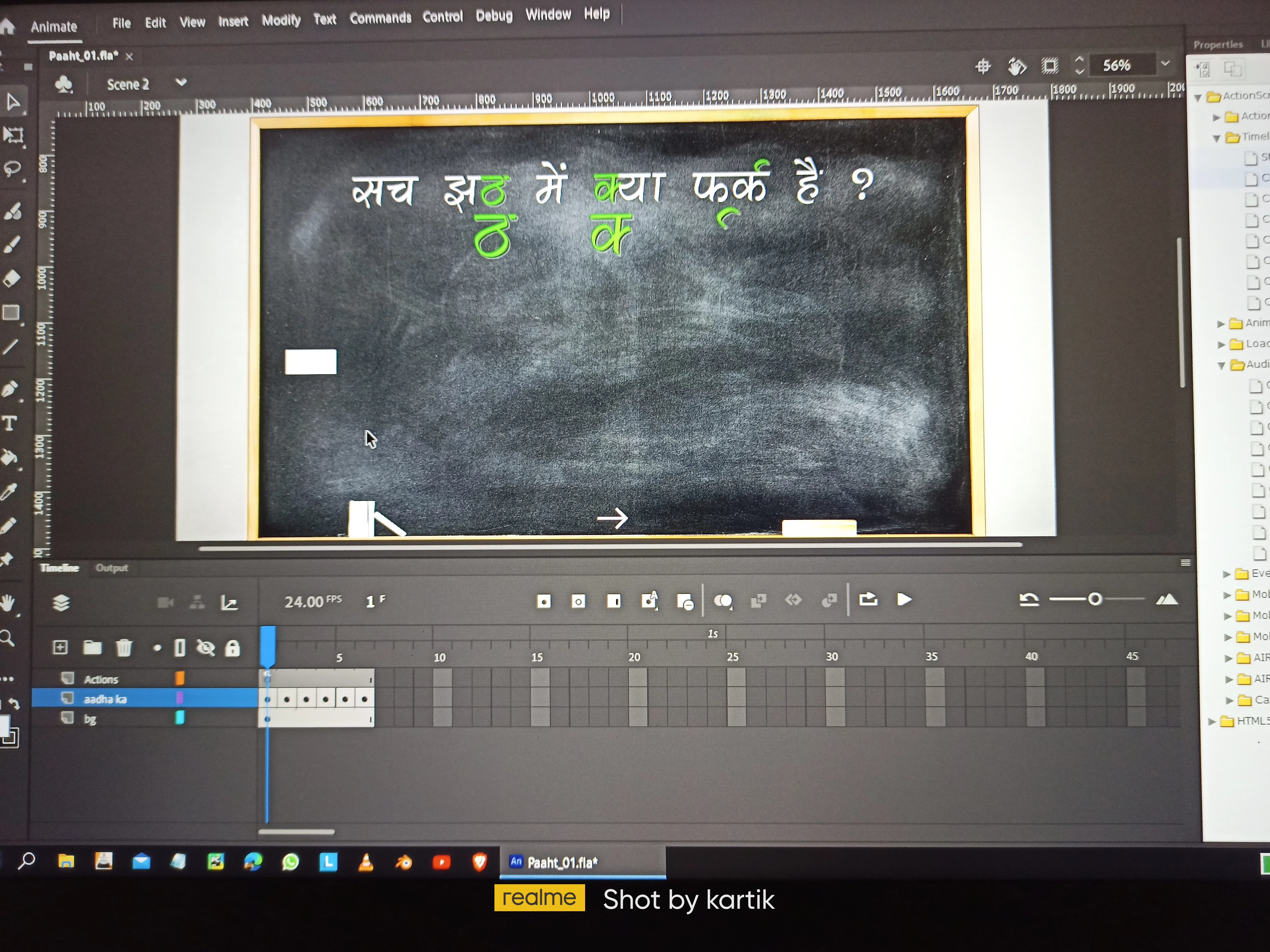Switch to the Output tab
1270x952 pixels.
pyautogui.click(x=111, y=567)
